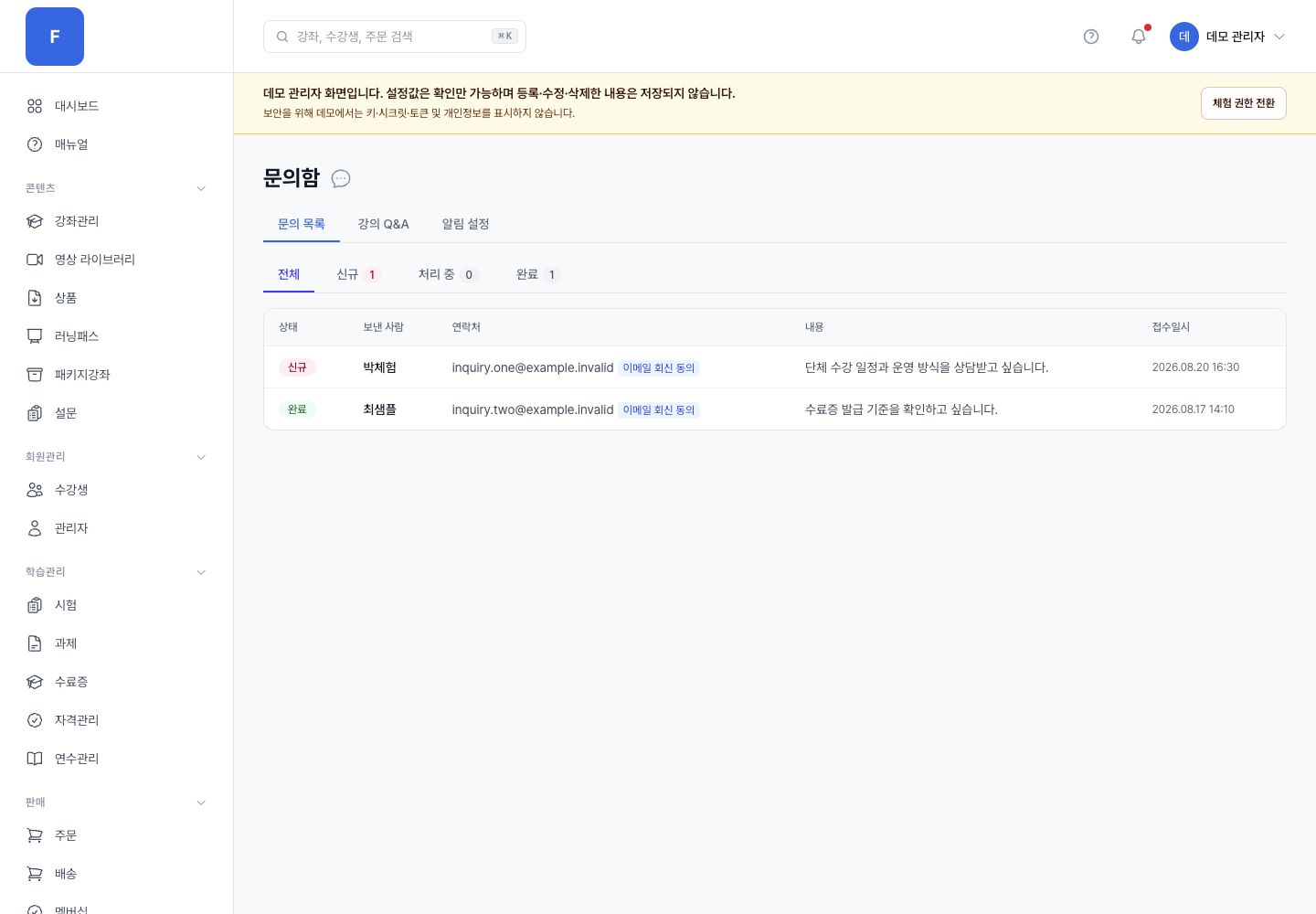Click the blue F logo
Screen dimensions: 1316x914
coord(55,37)
